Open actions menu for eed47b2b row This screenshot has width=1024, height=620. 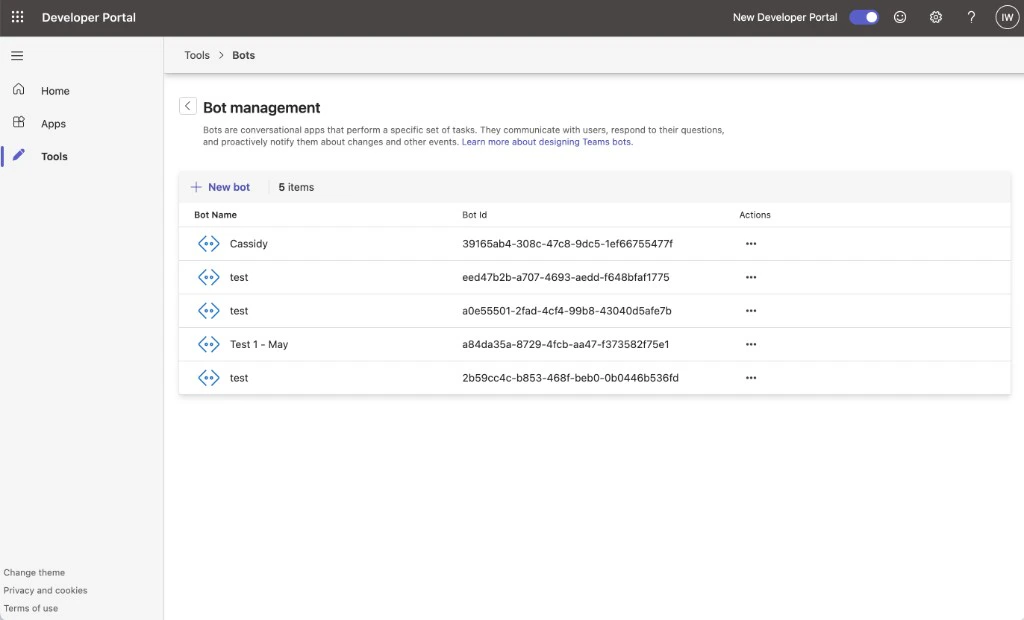[x=751, y=277]
